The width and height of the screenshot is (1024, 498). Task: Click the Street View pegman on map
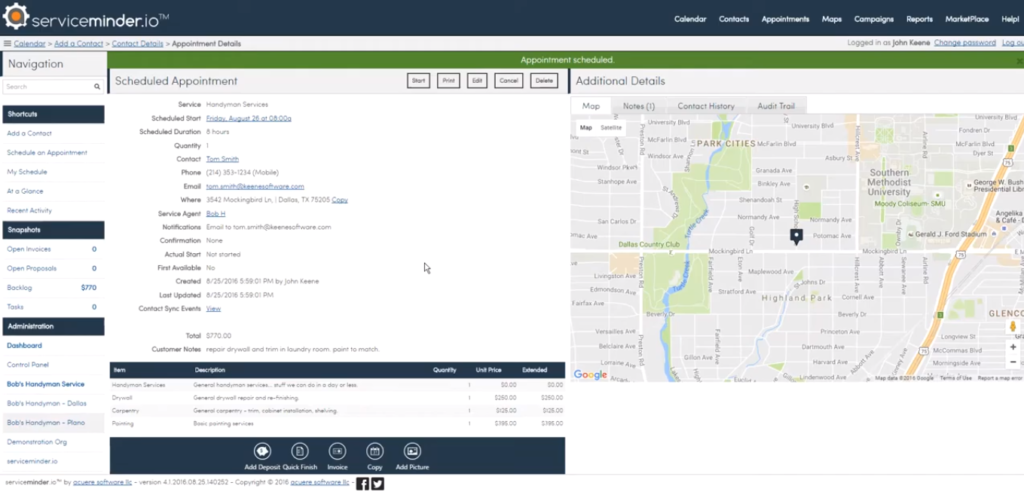(x=1013, y=326)
